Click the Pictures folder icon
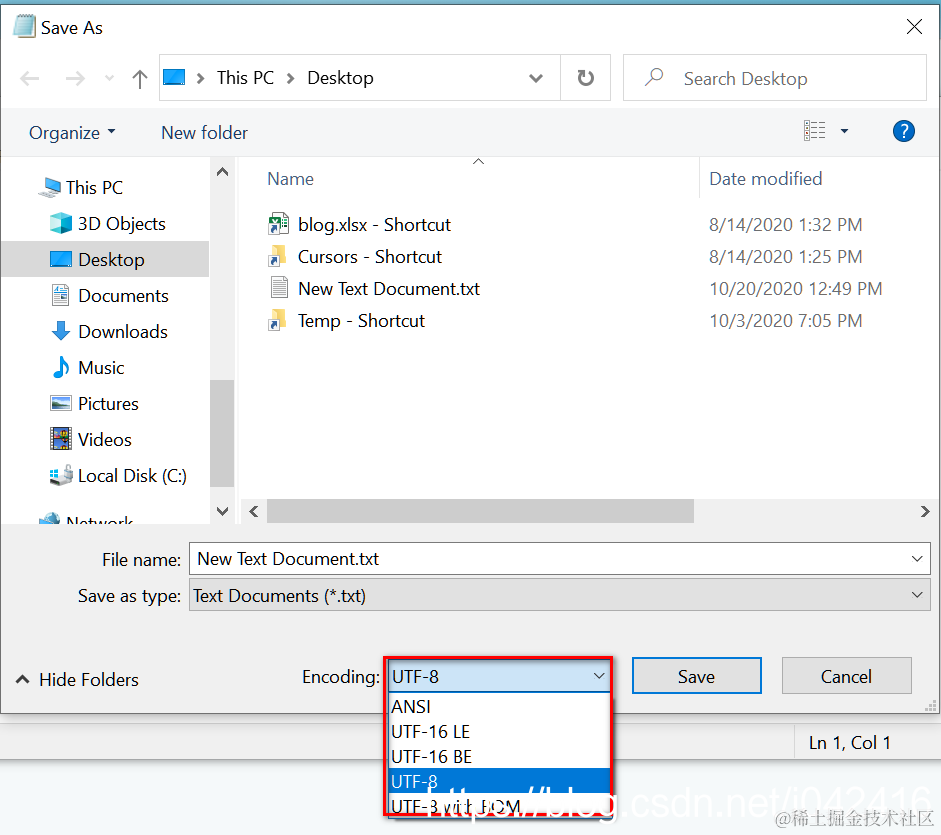This screenshot has height=835, width=941. tap(61, 403)
